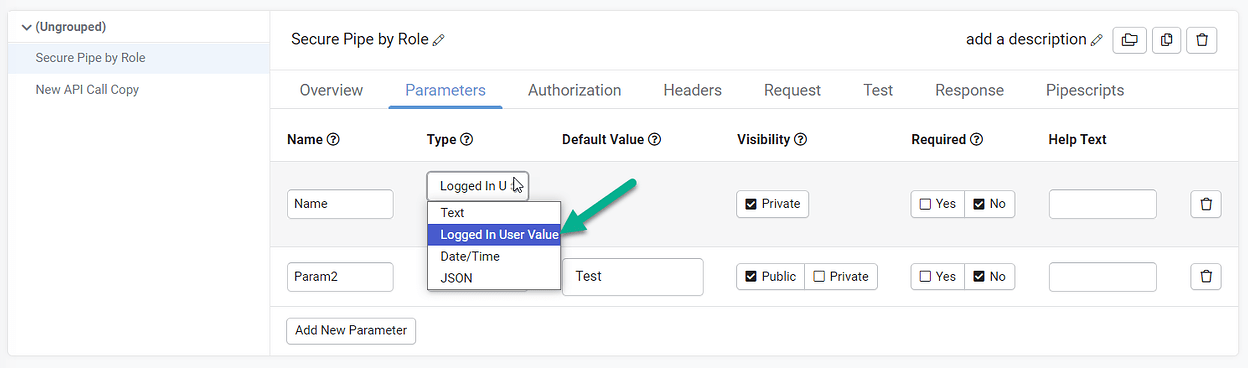Delete the Param2 parameter row

click(1205, 277)
